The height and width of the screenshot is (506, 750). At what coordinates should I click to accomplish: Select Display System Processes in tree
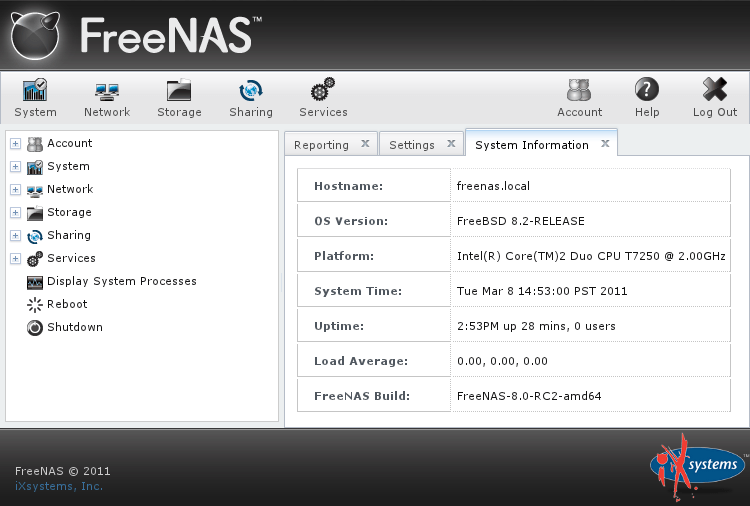(x=121, y=281)
